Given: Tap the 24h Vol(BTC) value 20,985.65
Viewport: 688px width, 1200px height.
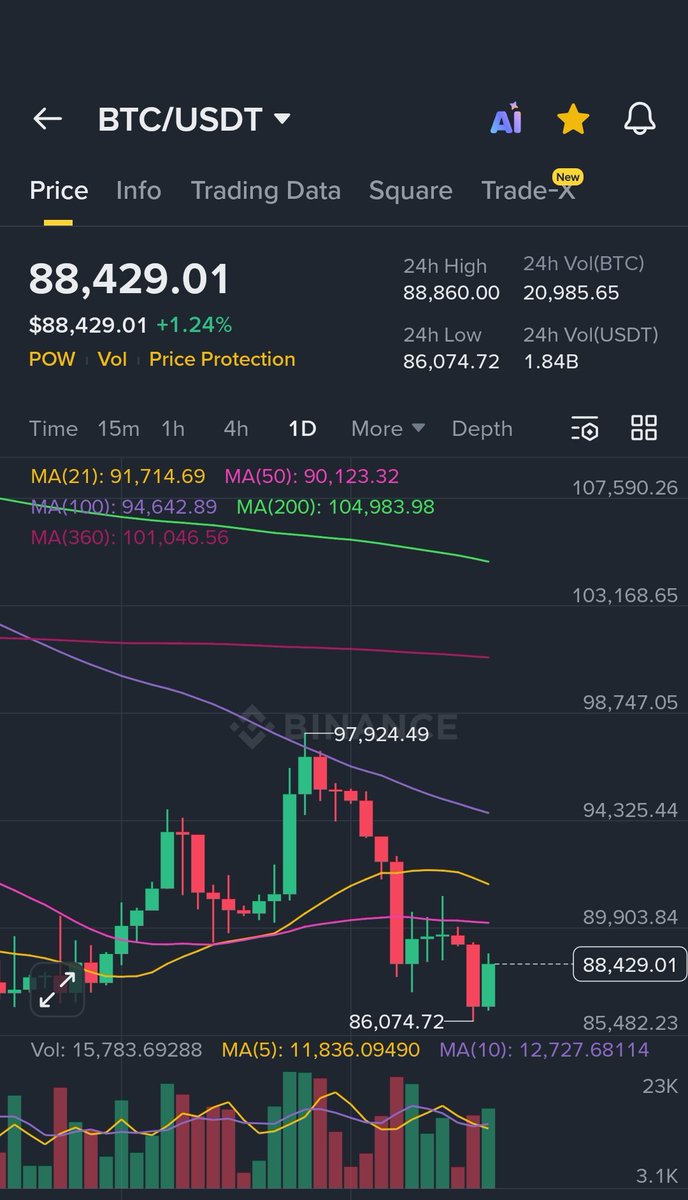Looking at the screenshot, I should click(x=571, y=293).
